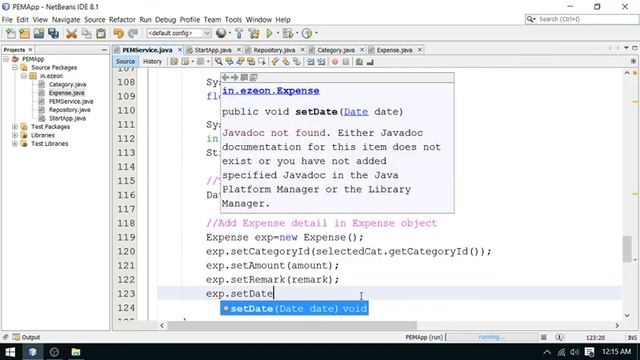The image size is (640, 360).
Task: Collapse the Source Packages node
Action: (15, 67)
